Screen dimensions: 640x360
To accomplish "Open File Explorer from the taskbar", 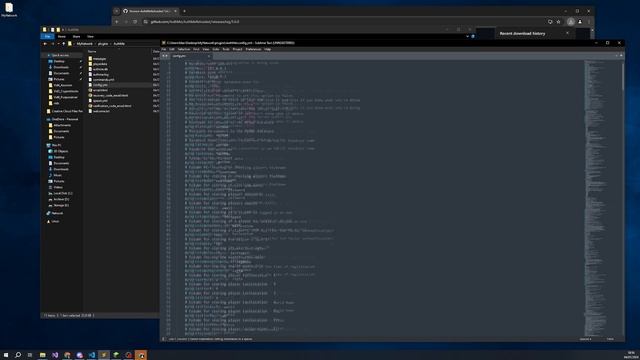I will (42, 355).
